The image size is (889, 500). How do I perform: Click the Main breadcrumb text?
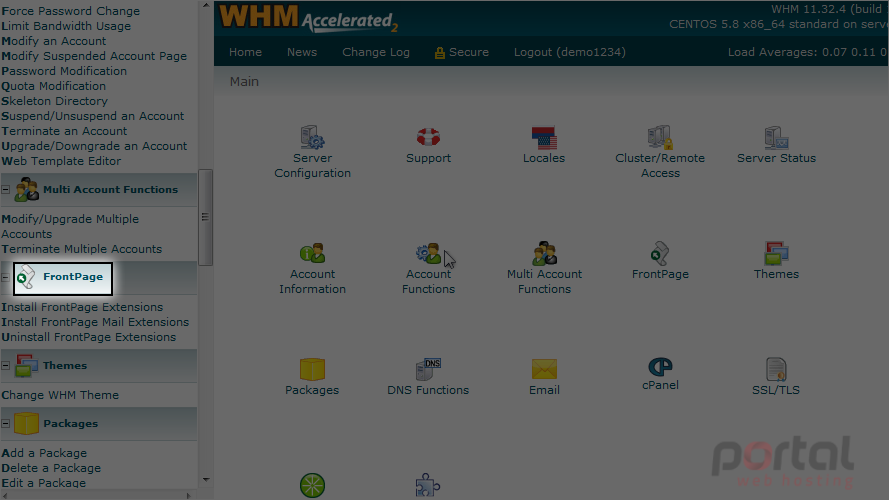(244, 82)
